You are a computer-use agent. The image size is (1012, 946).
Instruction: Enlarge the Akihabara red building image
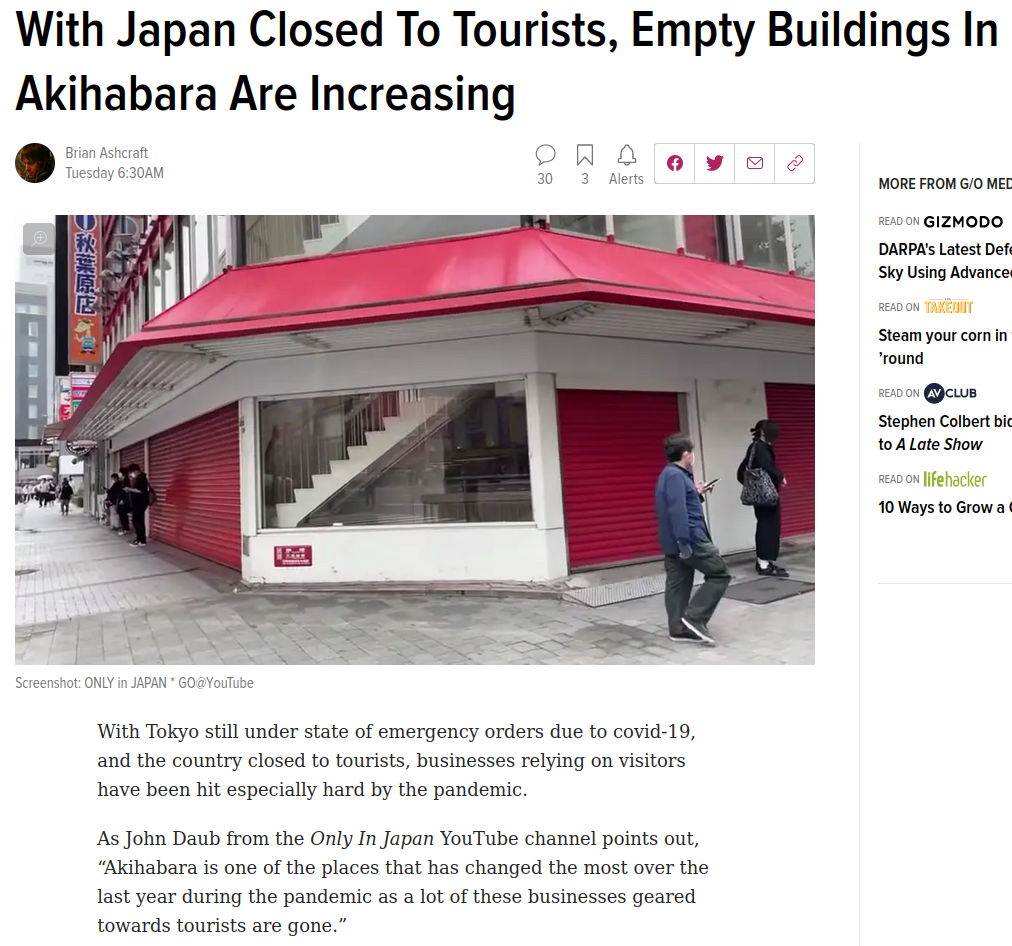415,439
